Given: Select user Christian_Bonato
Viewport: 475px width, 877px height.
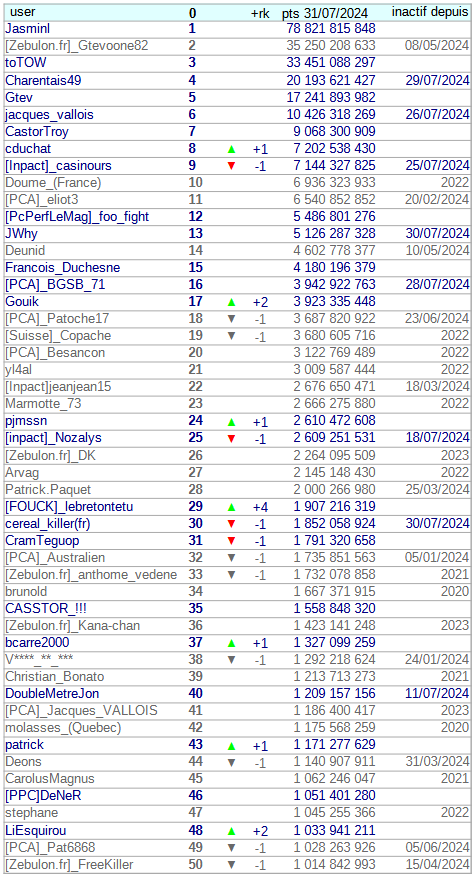Looking at the screenshot, I should point(54,677).
